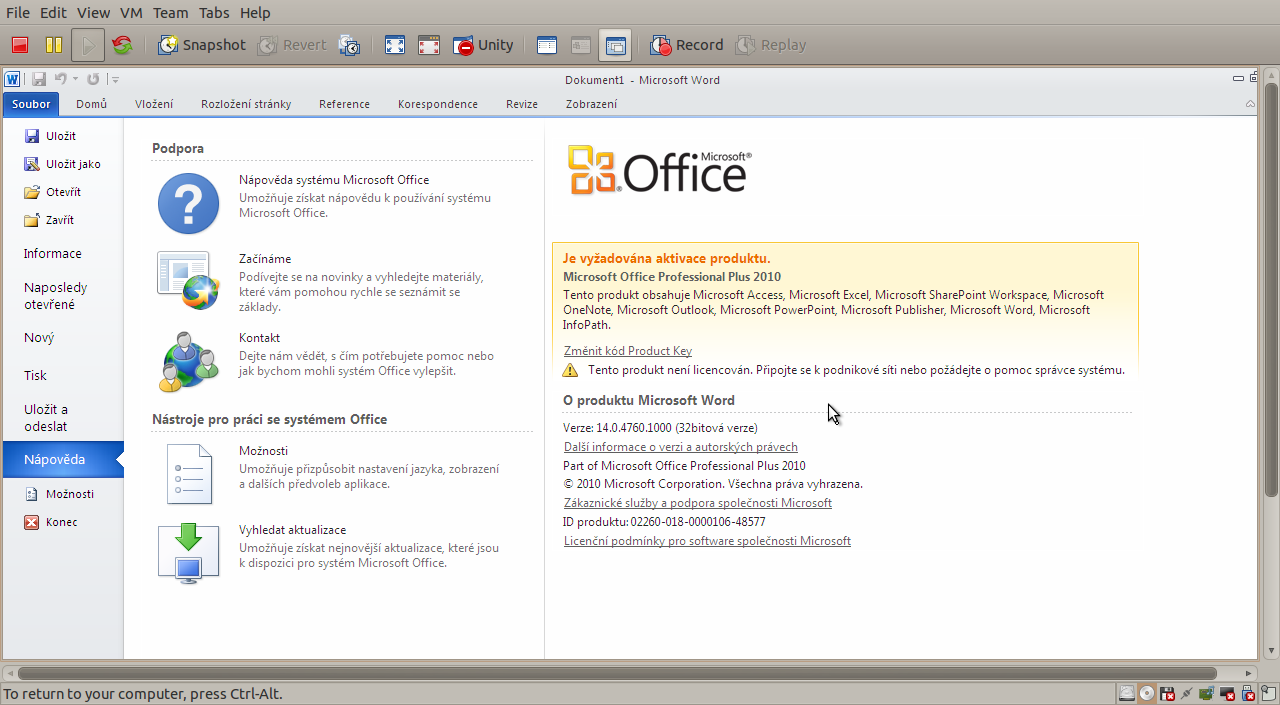Click the Změnit kód Product Key link
The height and width of the screenshot is (705, 1280).
(x=628, y=351)
